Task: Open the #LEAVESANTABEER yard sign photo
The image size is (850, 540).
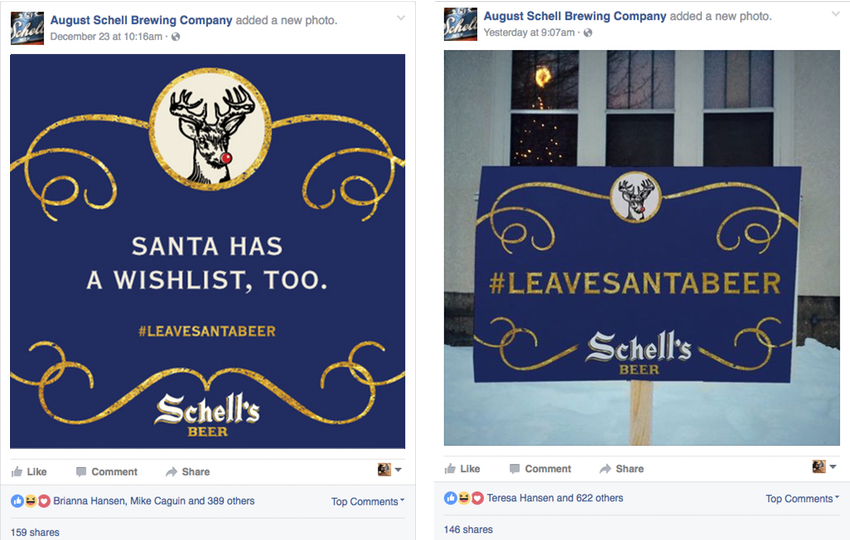Action: (x=641, y=248)
